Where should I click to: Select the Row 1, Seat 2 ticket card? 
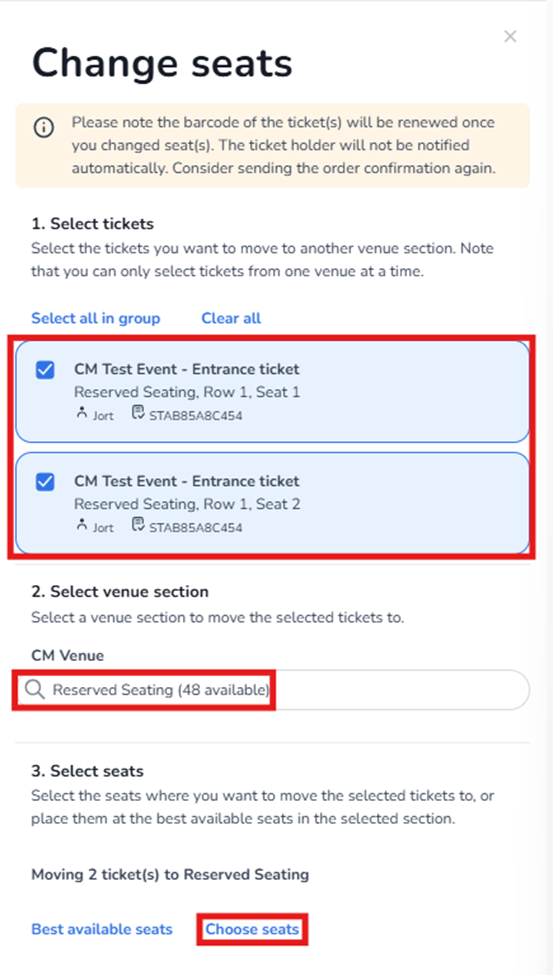point(272,503)
